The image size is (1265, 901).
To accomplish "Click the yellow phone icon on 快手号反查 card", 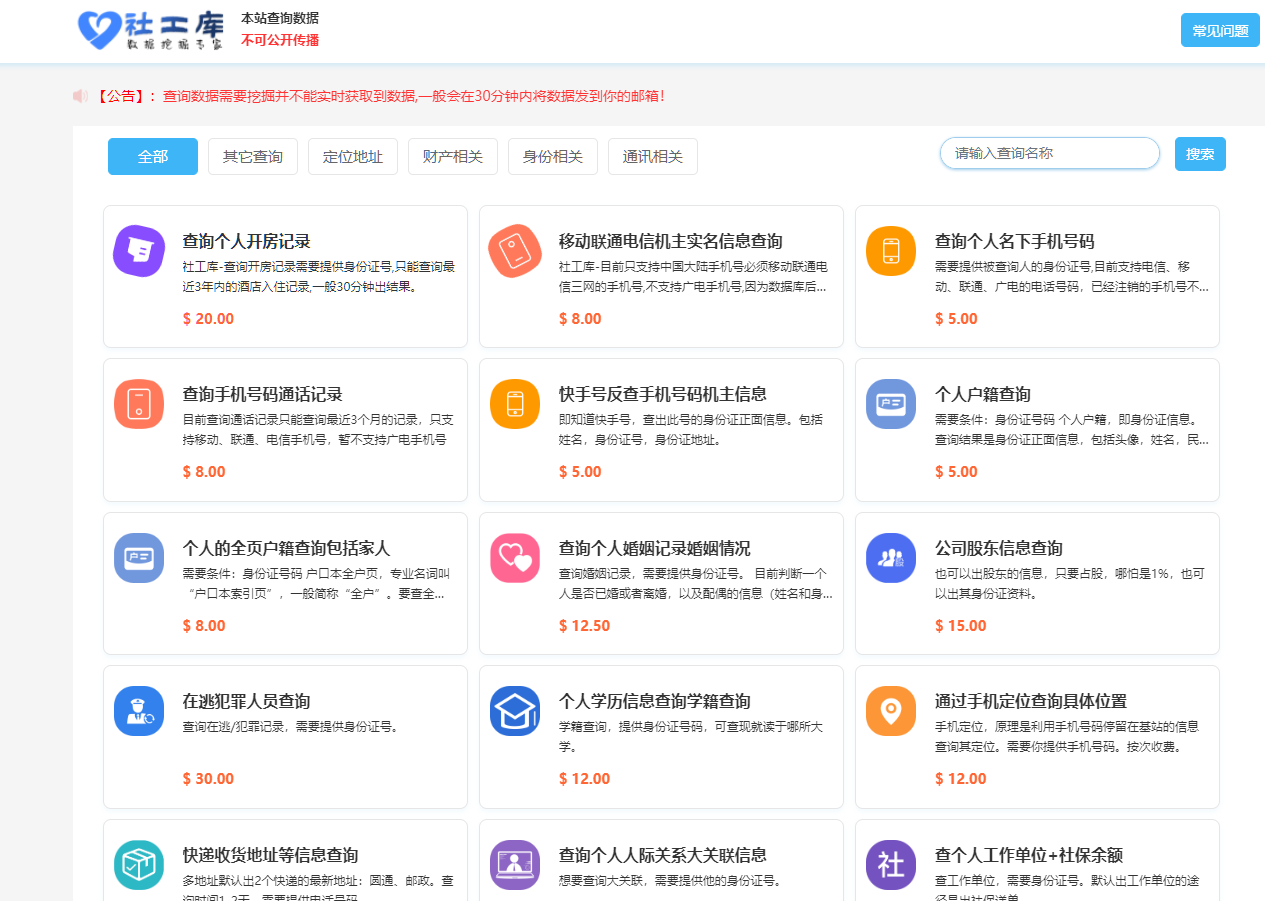I will tap(514, 404).
